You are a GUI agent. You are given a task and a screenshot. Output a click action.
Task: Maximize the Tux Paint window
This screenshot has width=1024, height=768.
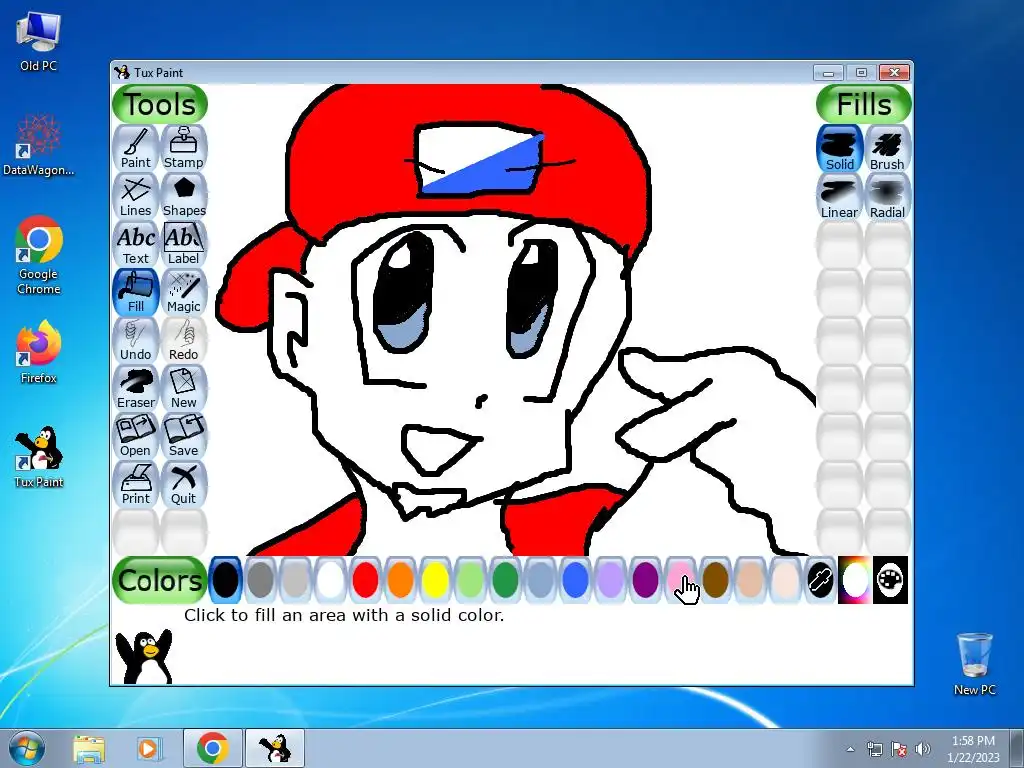pos(861,72)
